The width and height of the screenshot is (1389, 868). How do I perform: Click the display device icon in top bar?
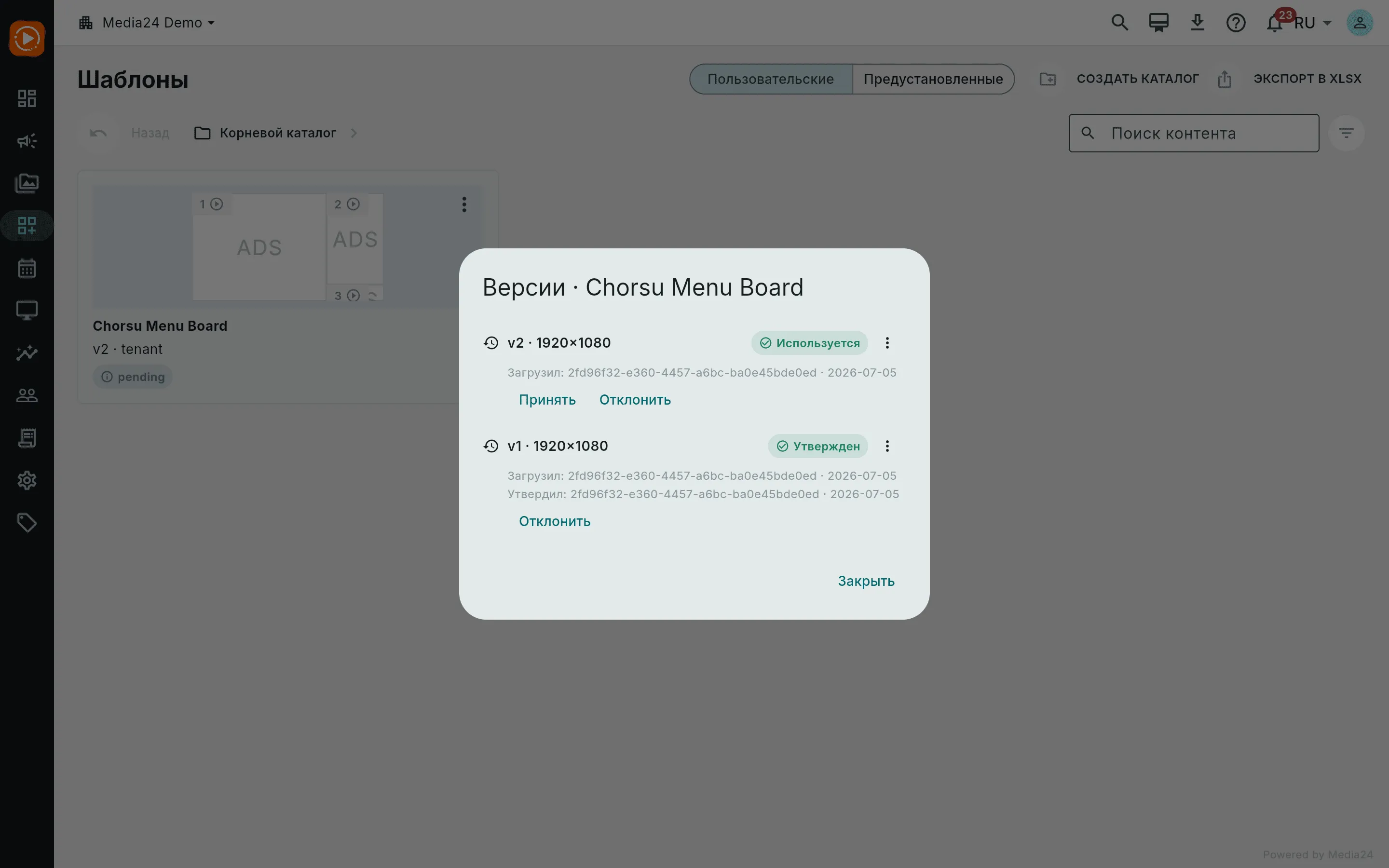(x=1159, y=22)
